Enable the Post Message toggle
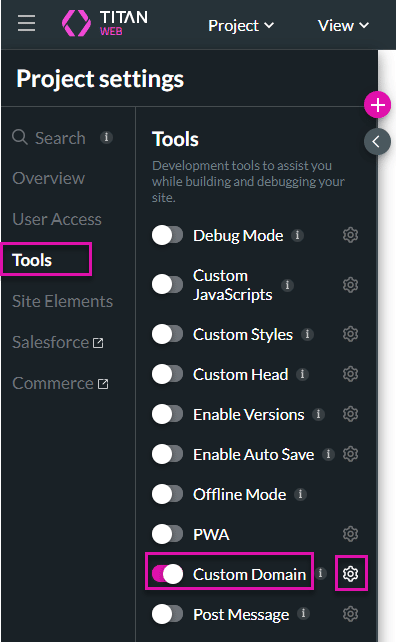Viewport: 396px width, 642px height. [167, 614]
